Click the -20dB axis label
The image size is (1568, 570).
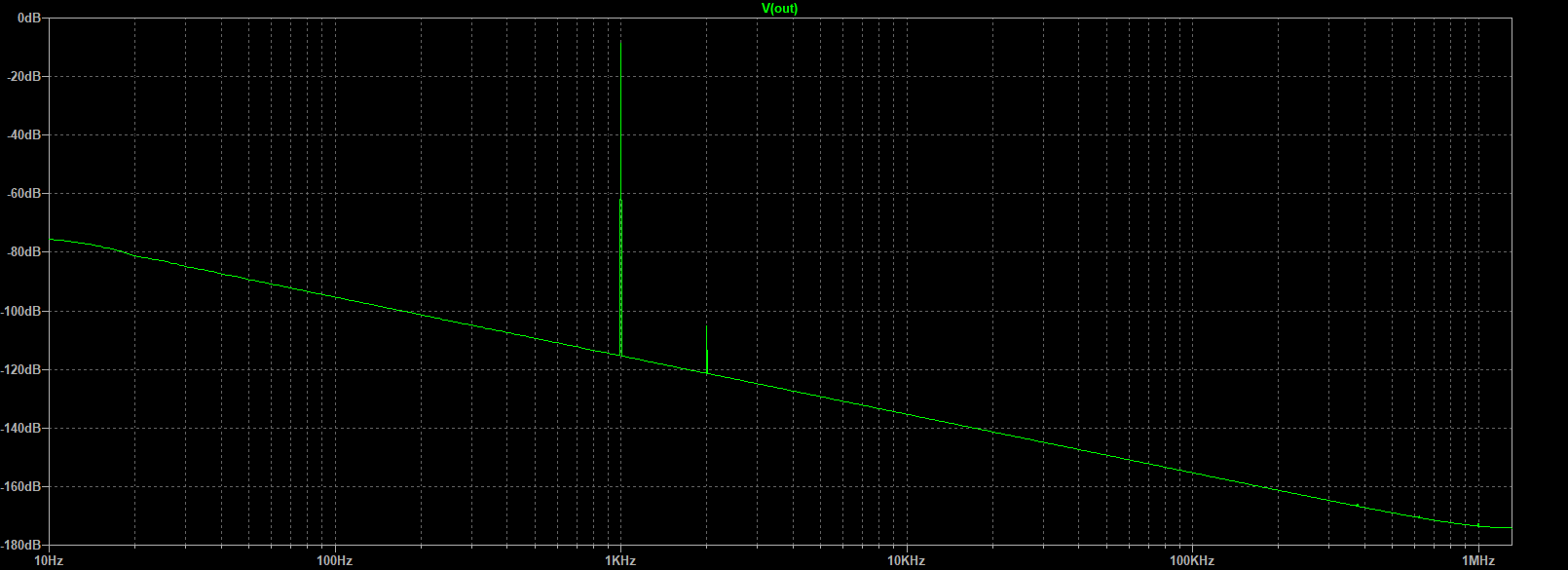pyautogui.click(x=26, y=76)
